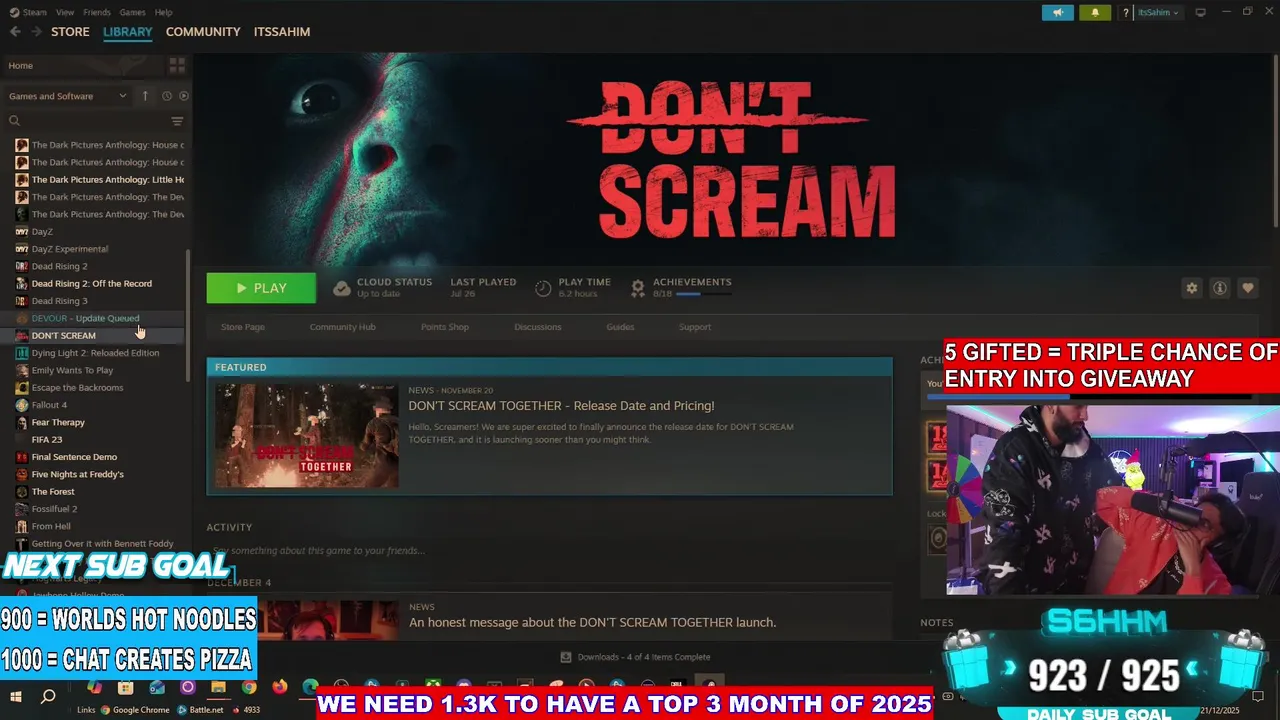The height and width of the screenshot is (720, 1280).
Task: Open the Games menu
Action: click(132, 12)
